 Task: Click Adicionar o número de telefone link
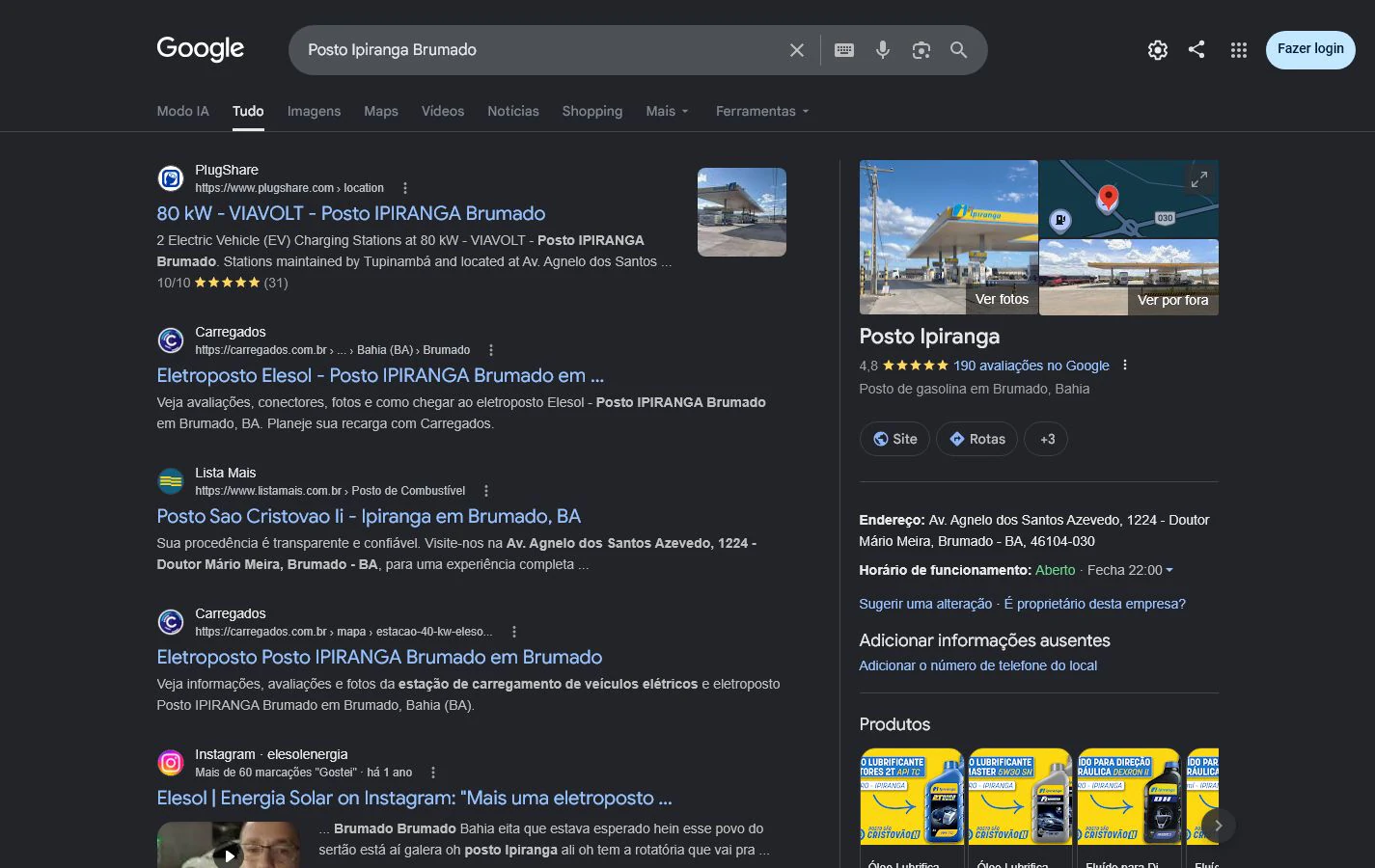978,665
